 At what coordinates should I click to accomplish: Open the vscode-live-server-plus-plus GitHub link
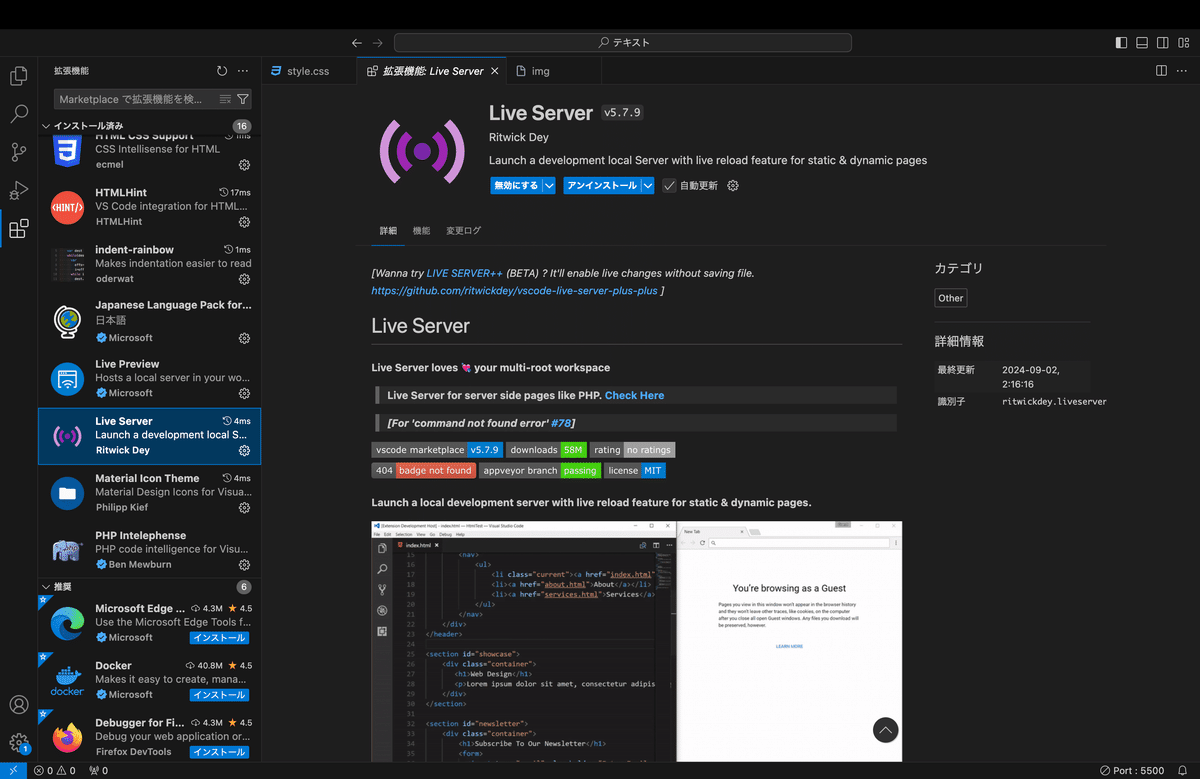coord(514,291)
